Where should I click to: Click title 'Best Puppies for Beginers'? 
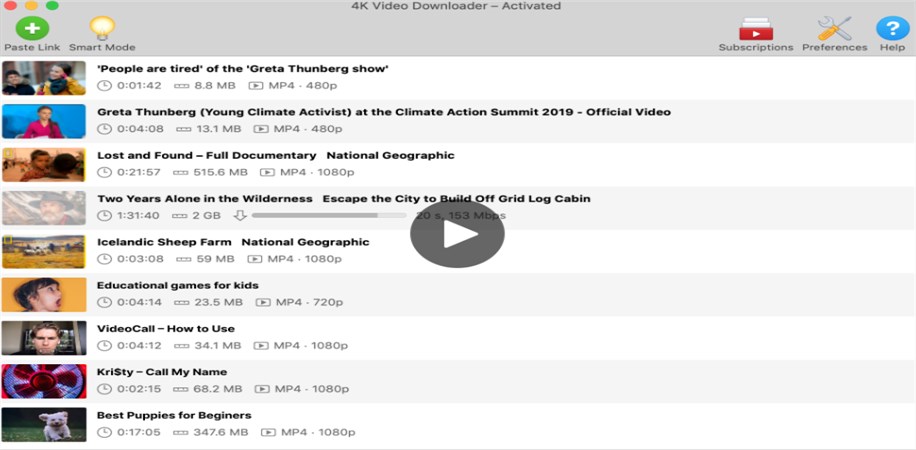click(174, 416)
